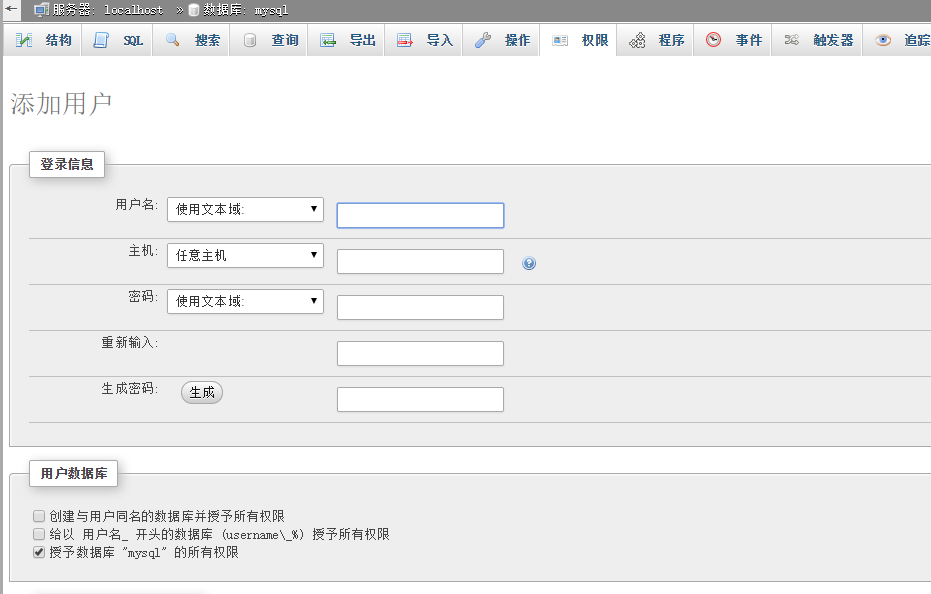Focus the 生成密码 output field
The width and height of the screenshot is (931, 594).
point(420,399)
